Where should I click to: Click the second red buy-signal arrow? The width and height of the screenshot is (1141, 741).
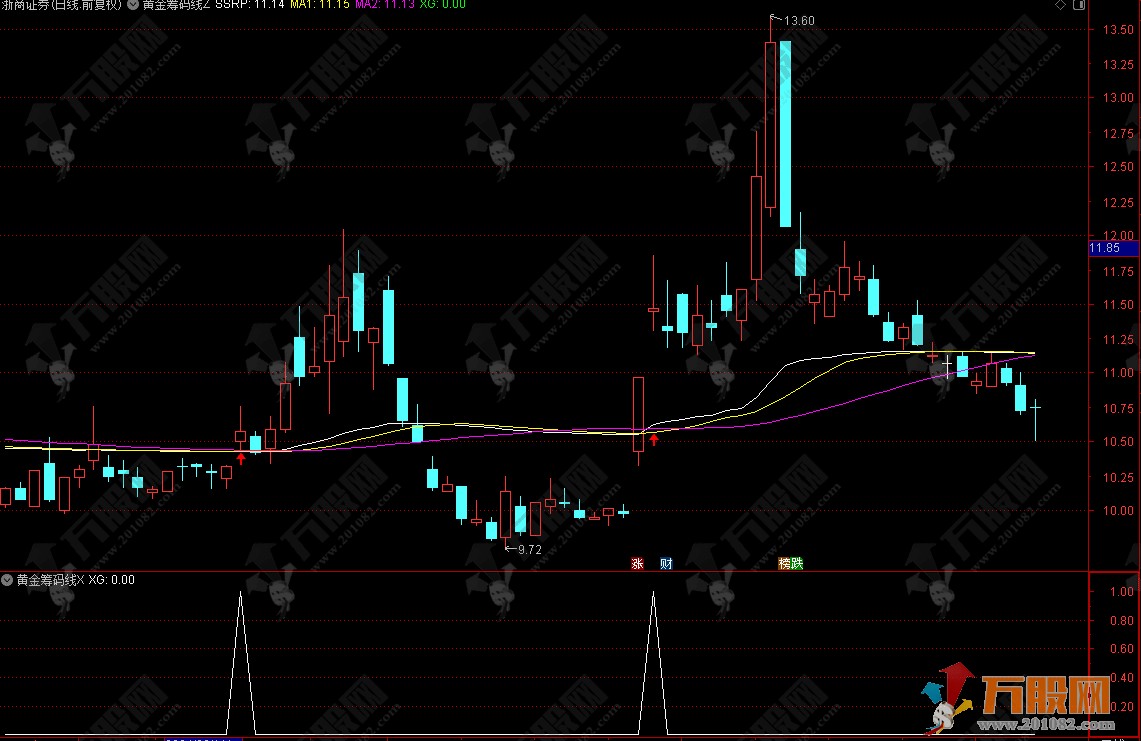653,439
